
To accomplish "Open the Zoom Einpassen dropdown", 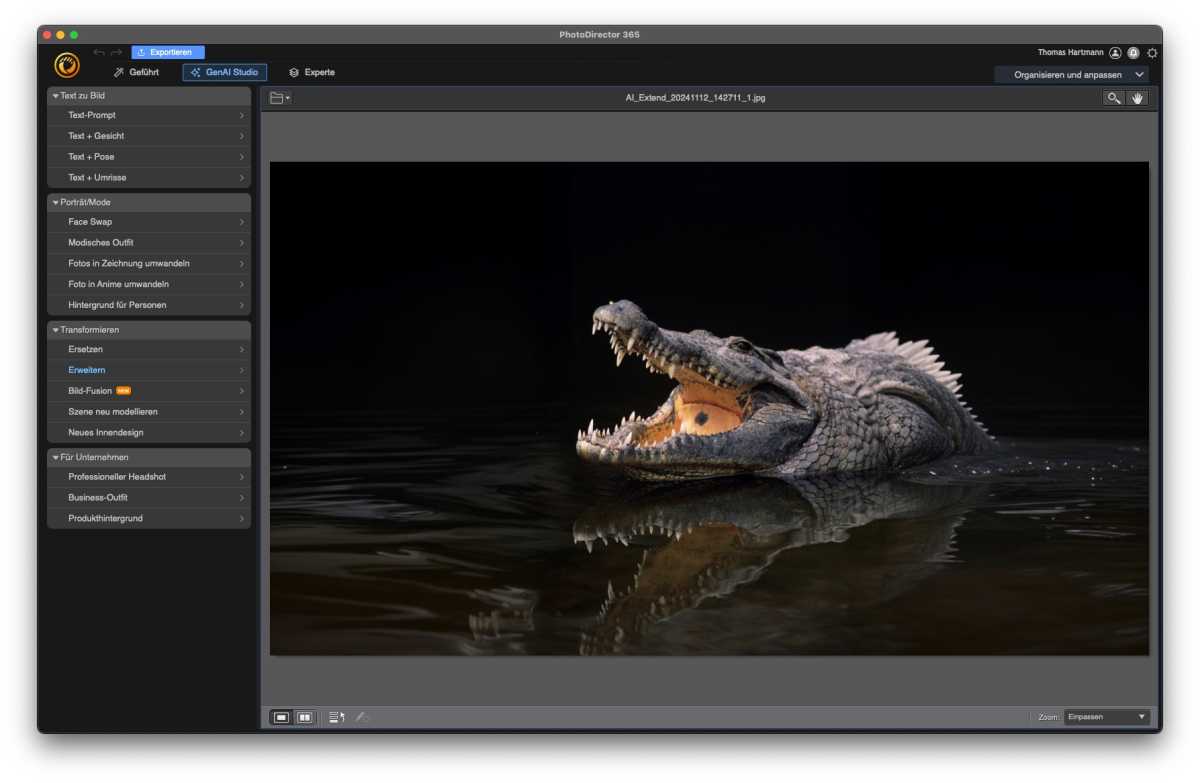I will (x=1107, y=717).
